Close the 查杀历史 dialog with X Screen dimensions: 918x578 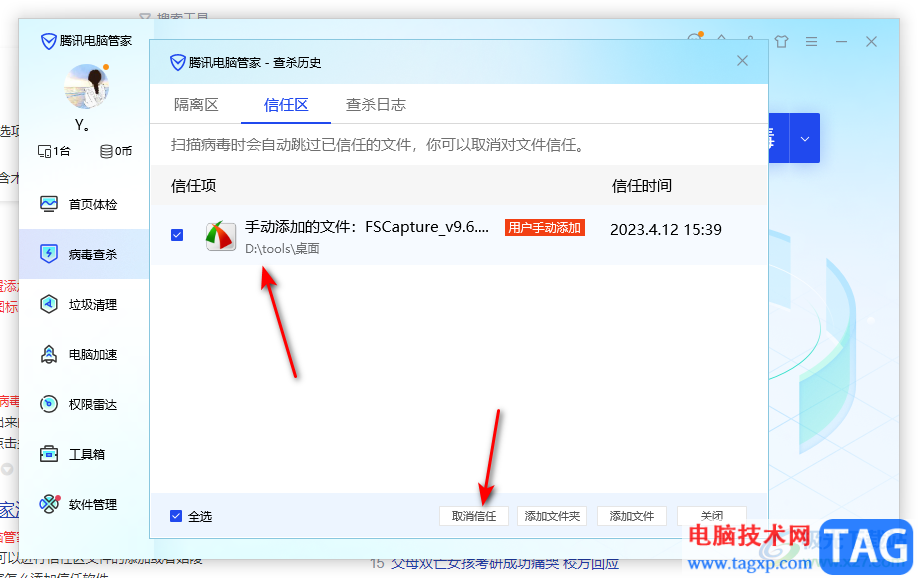click(742, 61)
